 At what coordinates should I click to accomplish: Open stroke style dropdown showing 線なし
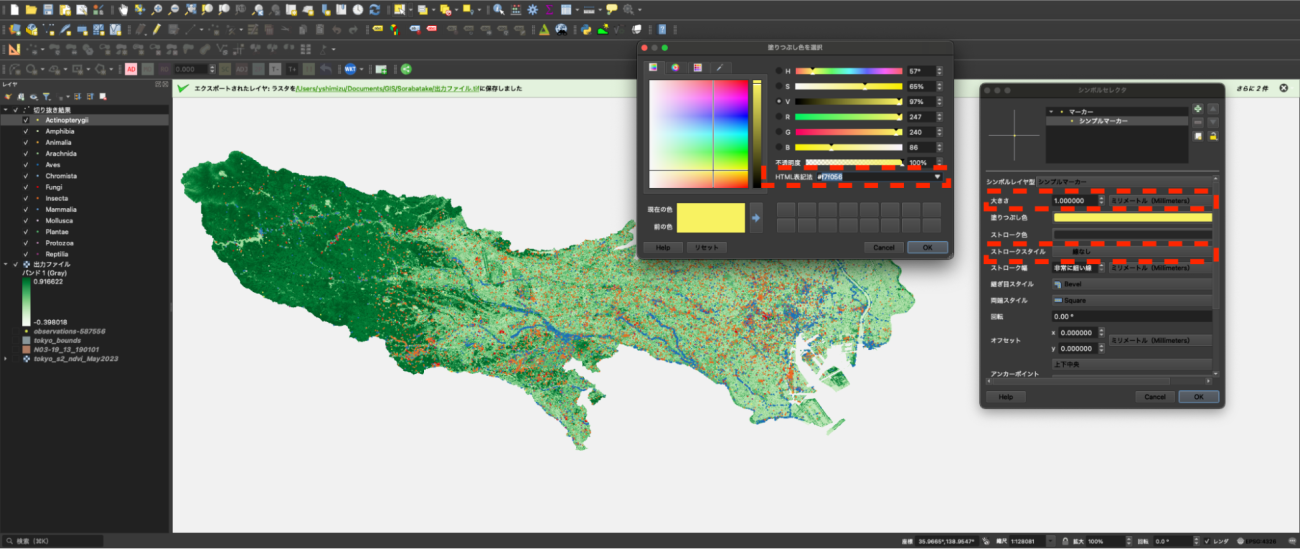(1130, 252)
